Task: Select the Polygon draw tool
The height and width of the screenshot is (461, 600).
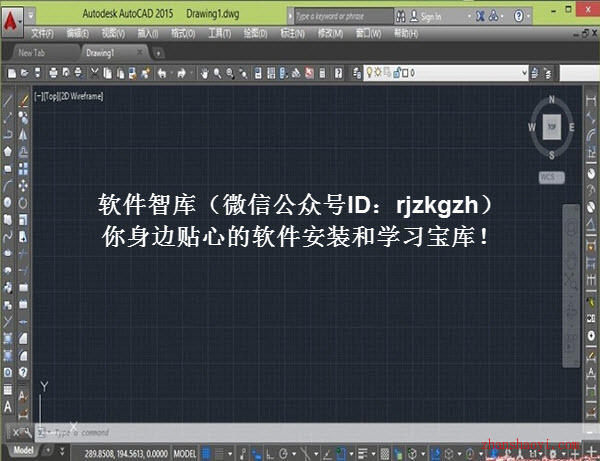Action: click(8, 151)
